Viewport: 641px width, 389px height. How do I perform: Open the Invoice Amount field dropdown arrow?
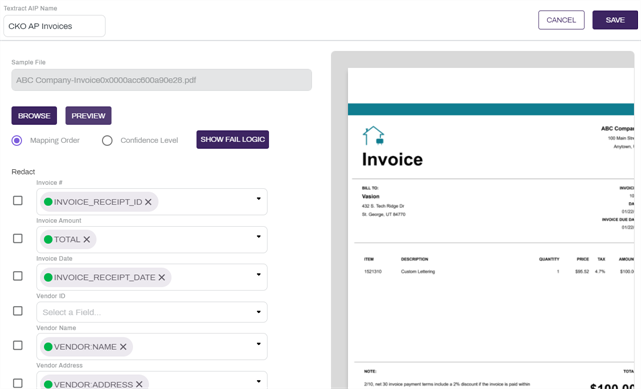[x=258, y=237]
